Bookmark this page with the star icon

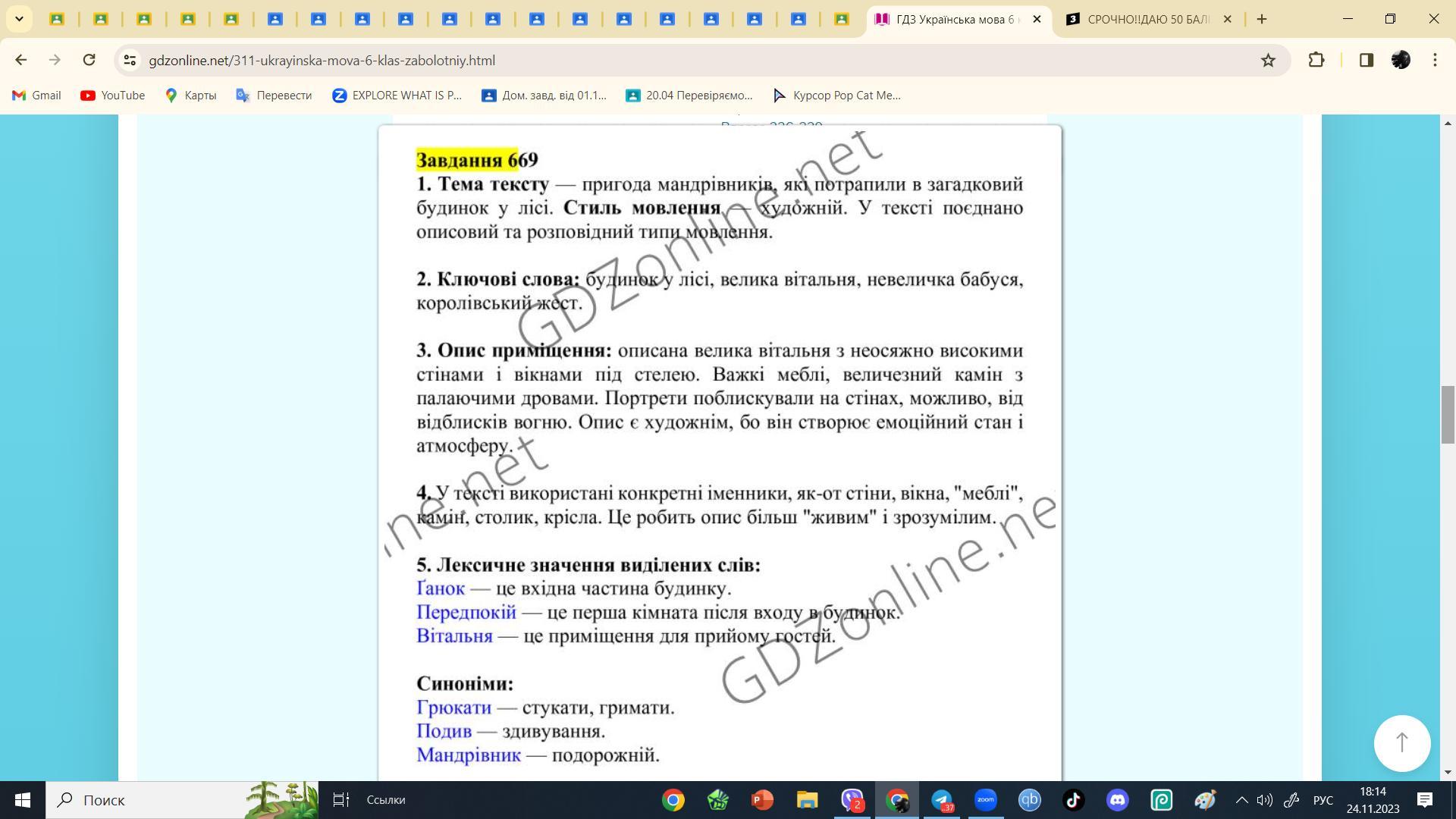pyautogui.click(x=1268, y=60)
